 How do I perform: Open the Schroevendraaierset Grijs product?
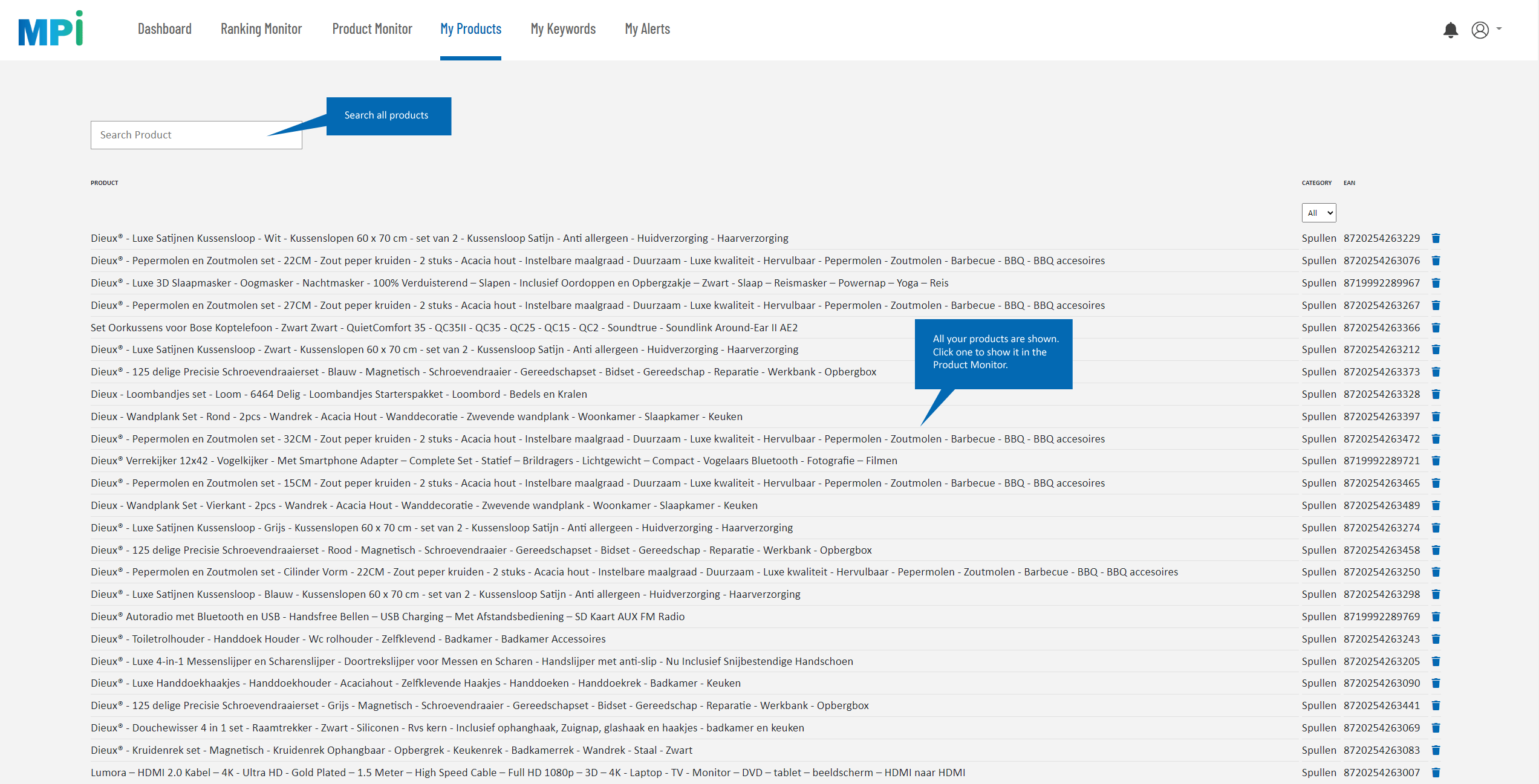[x=480, y=705]
